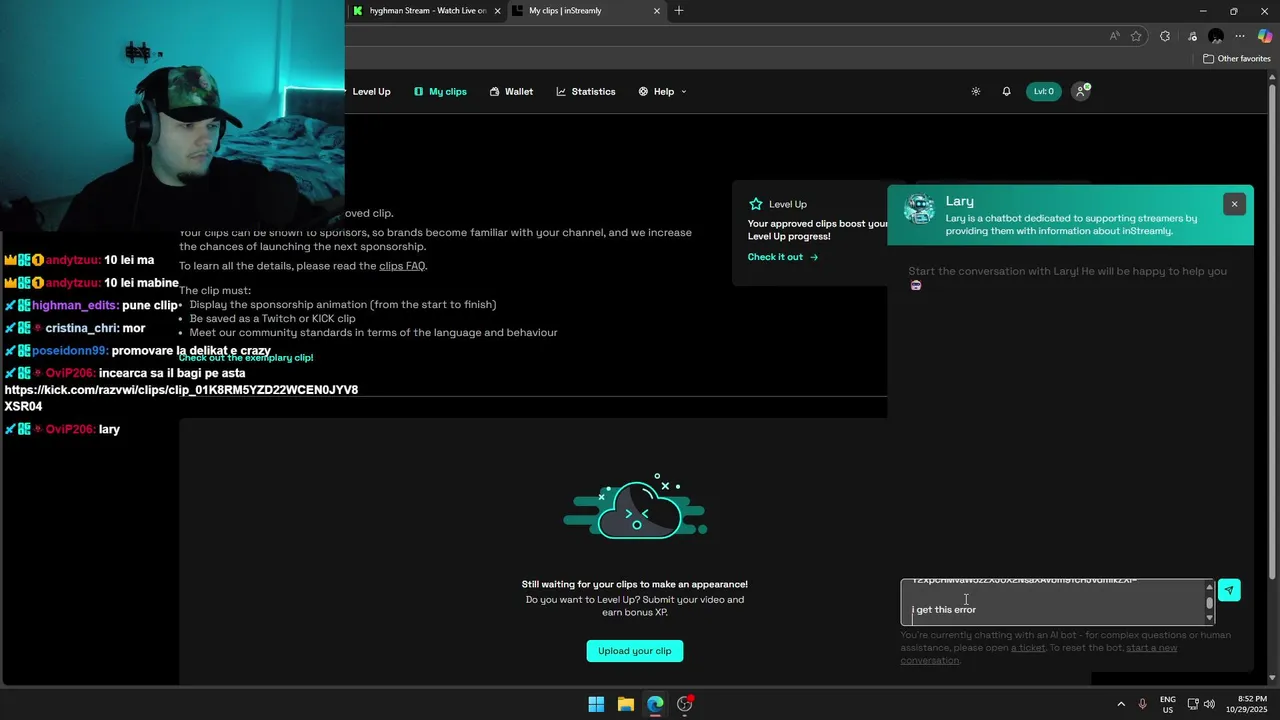Click the Read aloud icon in address bar
The height and width of the screenshot is (720, 1280).
click(1114, 36)
